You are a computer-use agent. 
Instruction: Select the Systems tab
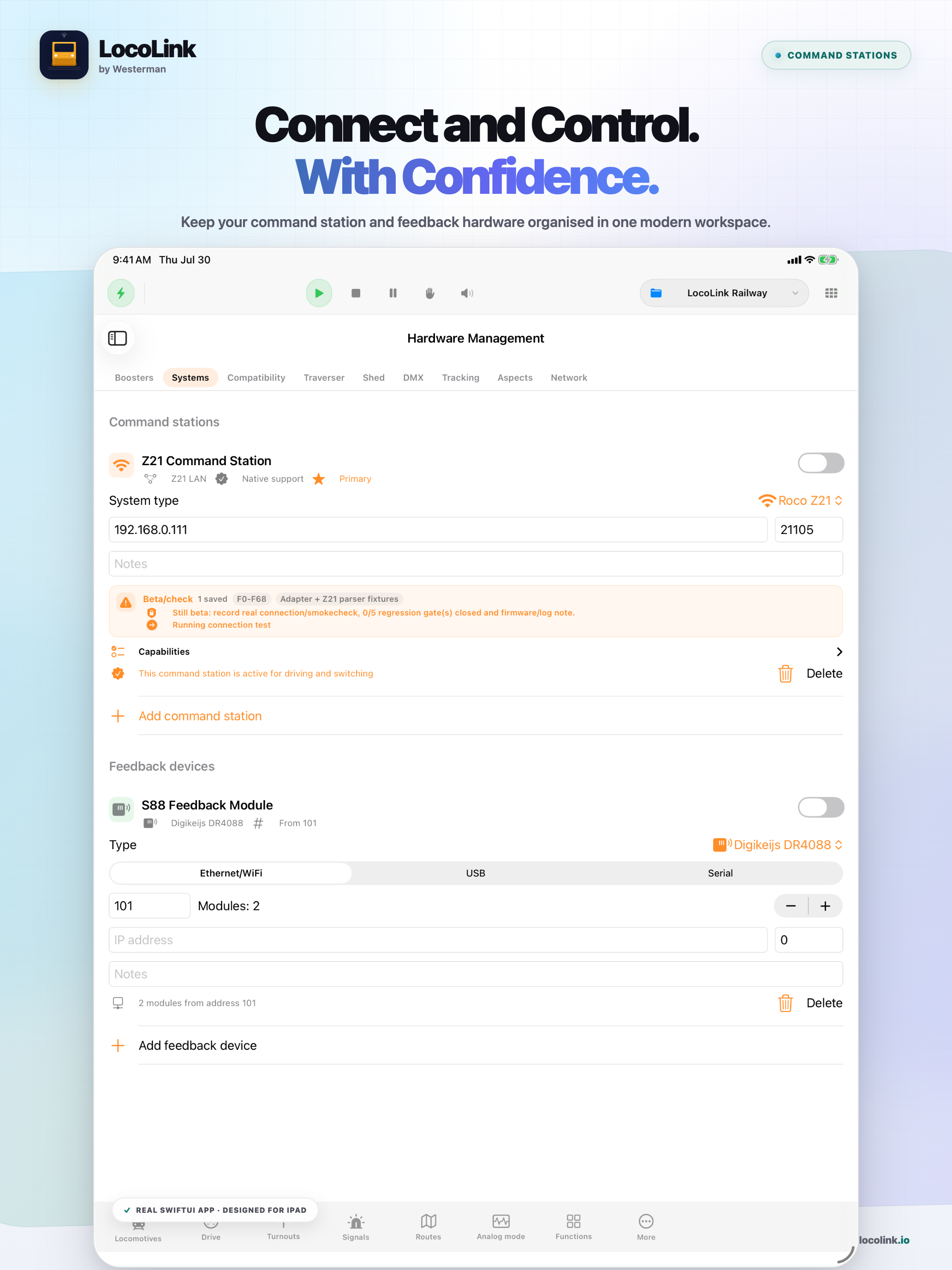(x=190, y=378)
